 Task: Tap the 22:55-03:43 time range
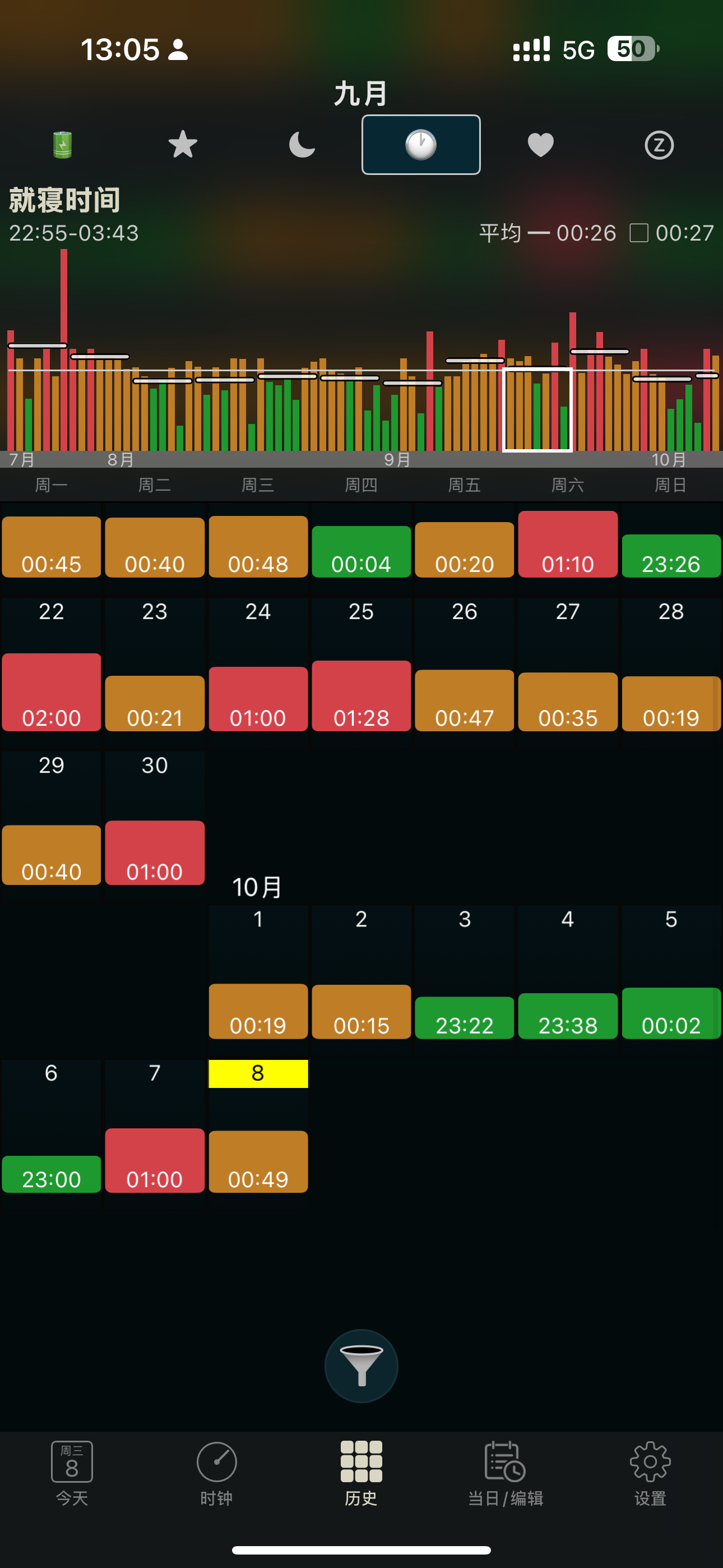coord(73,233)
